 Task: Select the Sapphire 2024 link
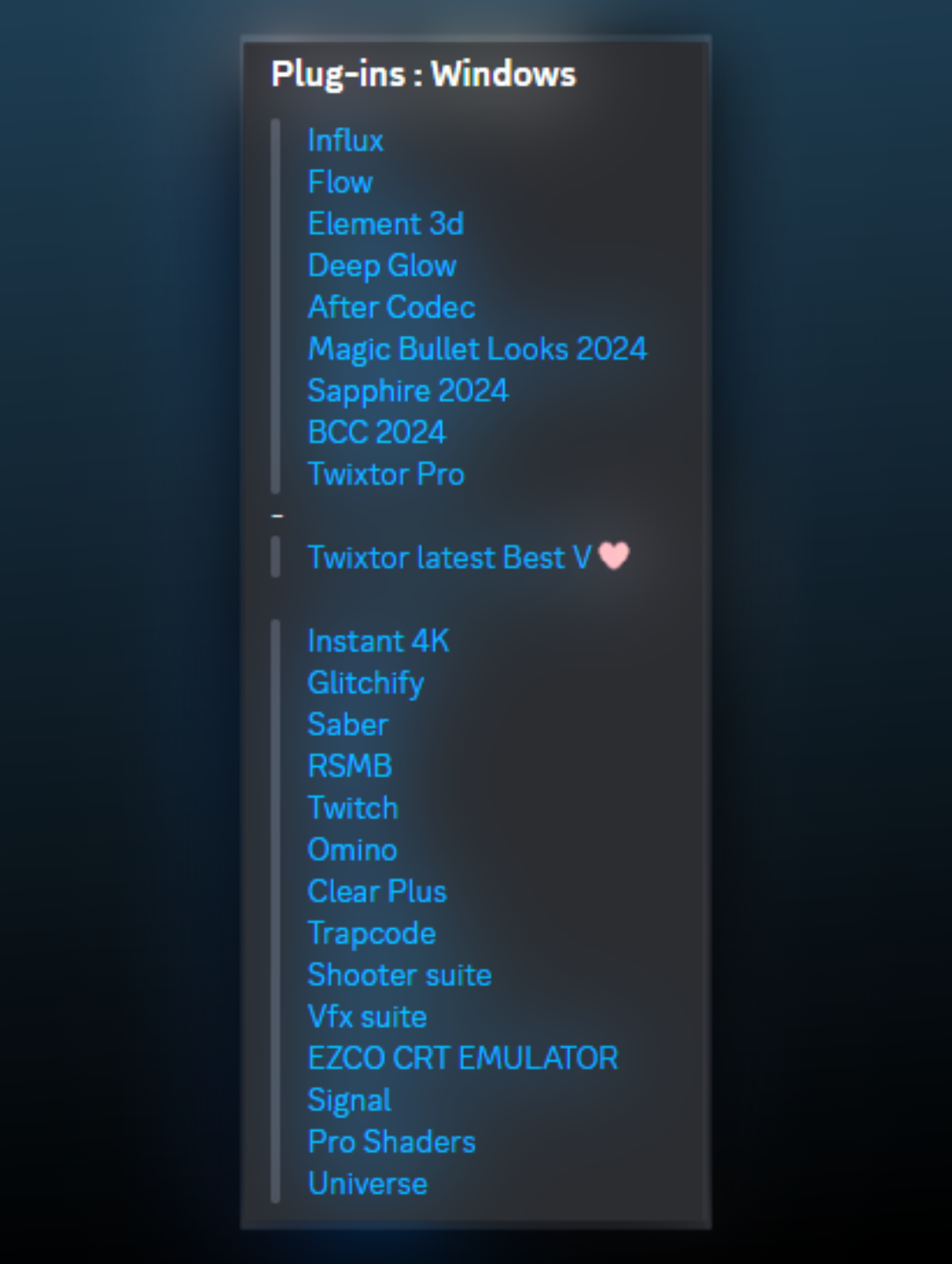407,390
